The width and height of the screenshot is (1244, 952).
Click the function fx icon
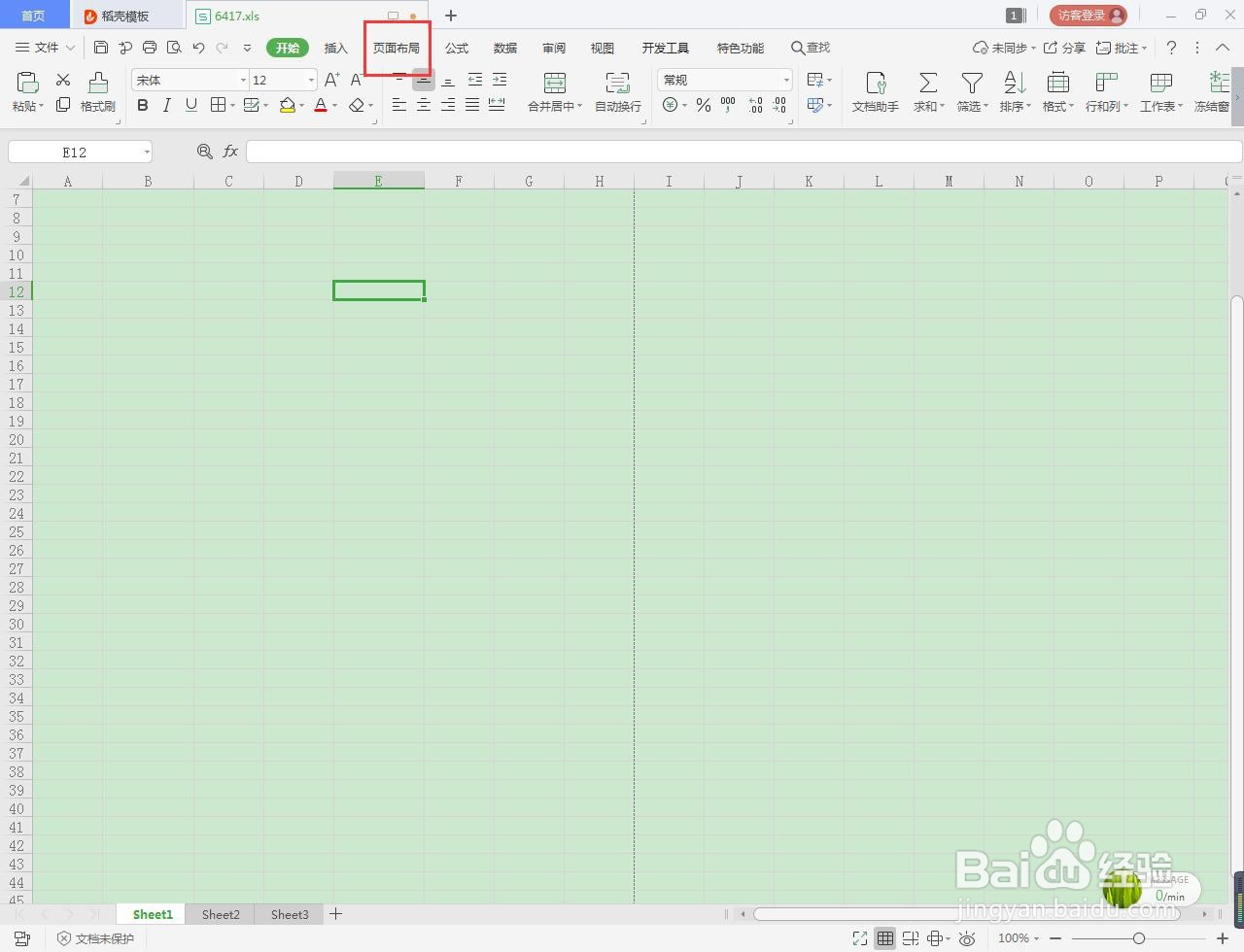230,152
